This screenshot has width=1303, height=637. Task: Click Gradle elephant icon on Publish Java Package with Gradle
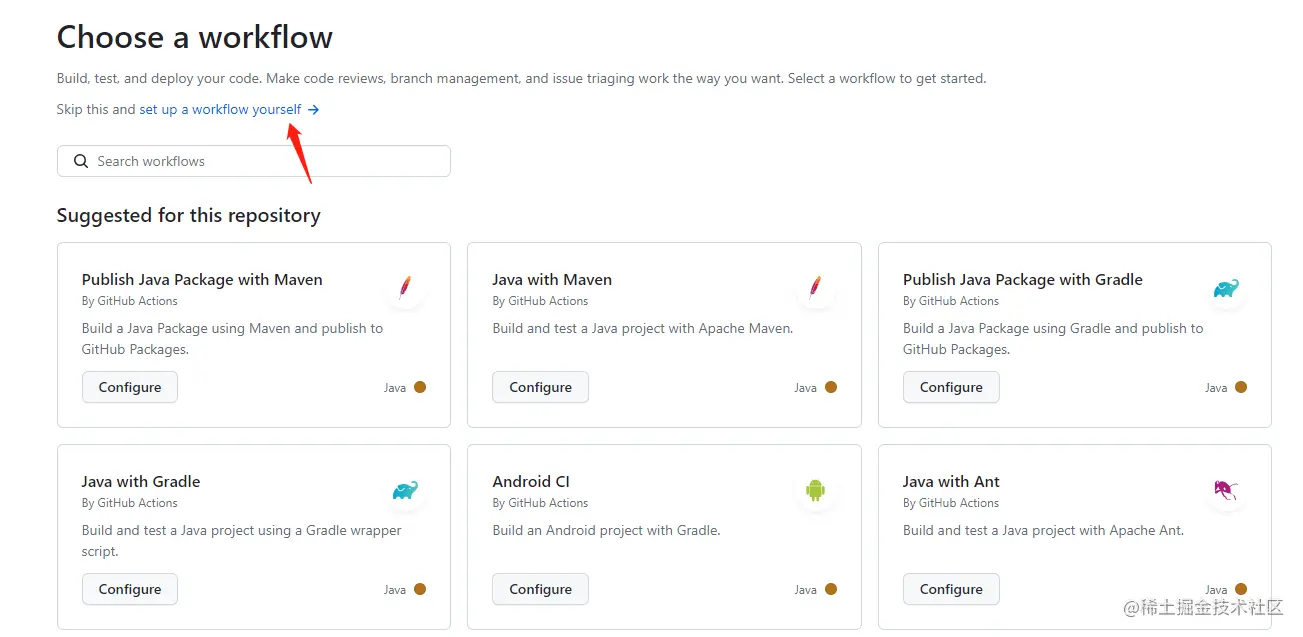click(x=1226, y=289)
